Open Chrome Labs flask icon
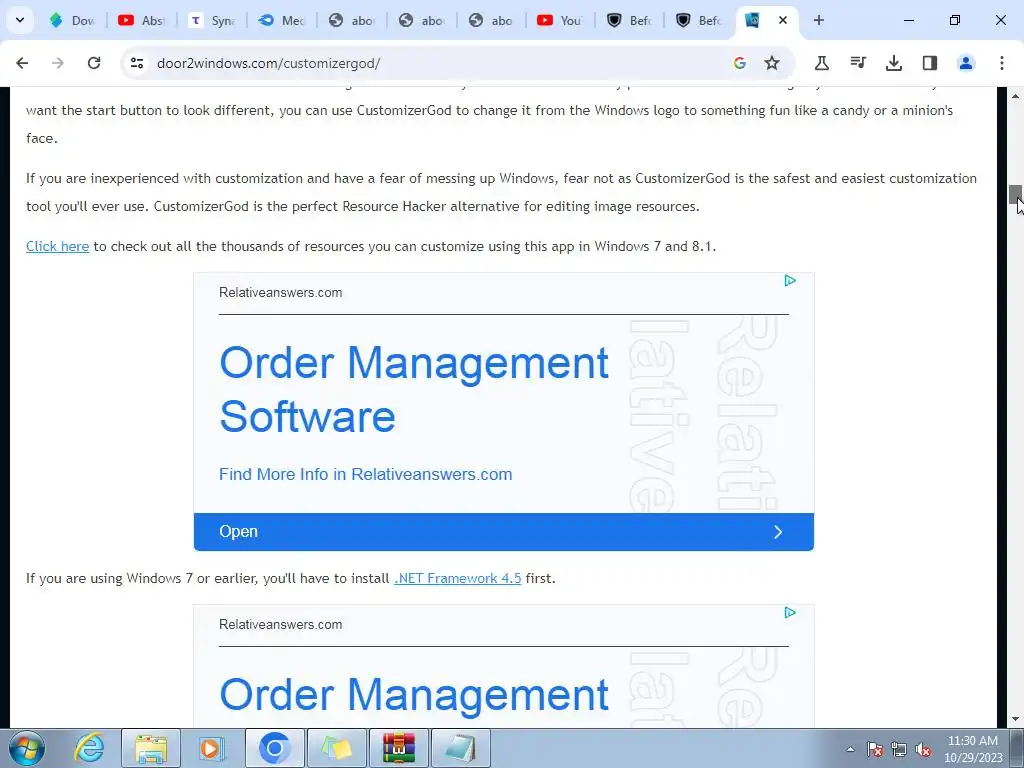 tap(822, 63)
